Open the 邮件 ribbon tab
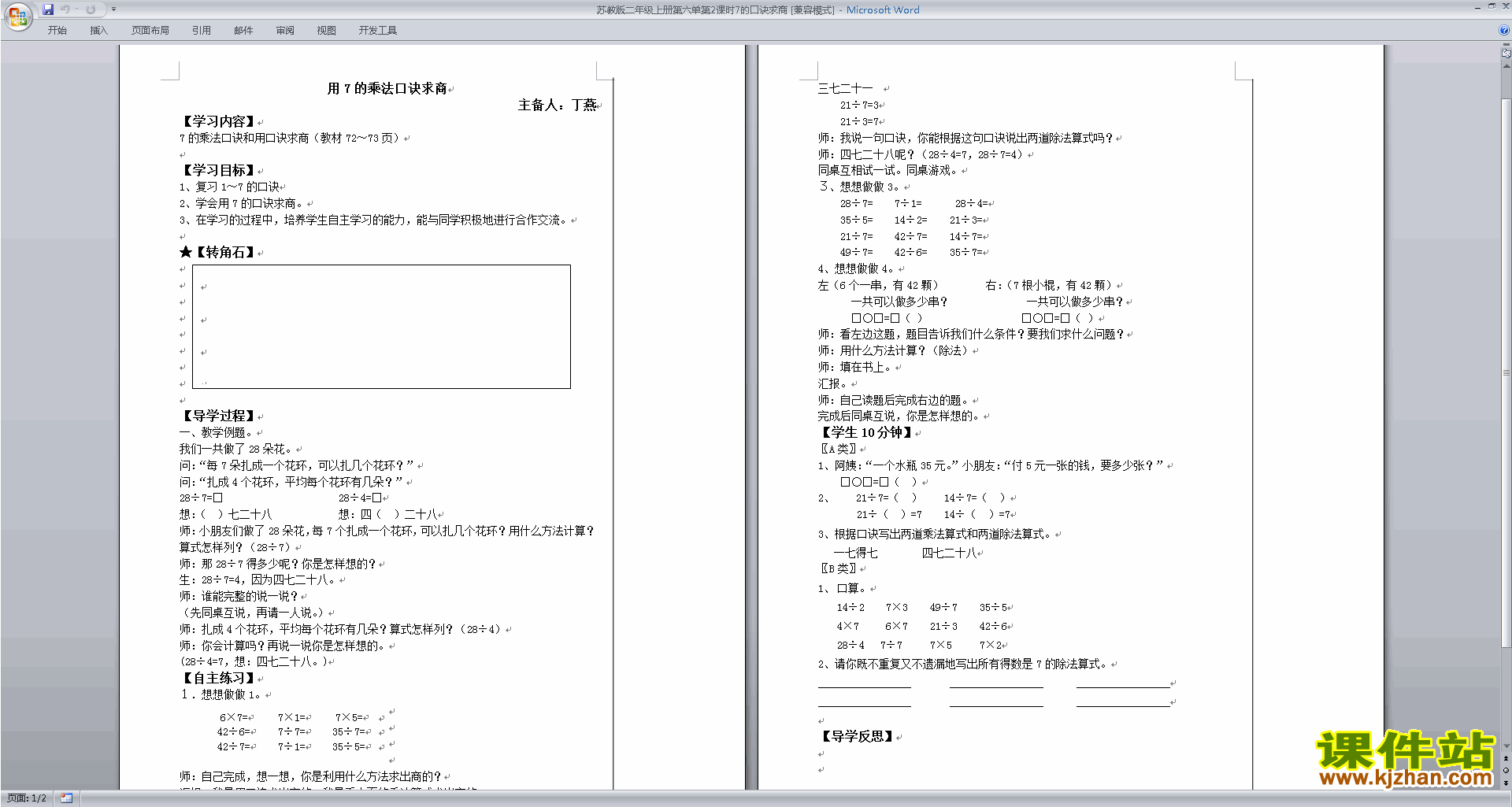Image resolution: width=1512 pixels, height=807 pixels. point(243,31)
